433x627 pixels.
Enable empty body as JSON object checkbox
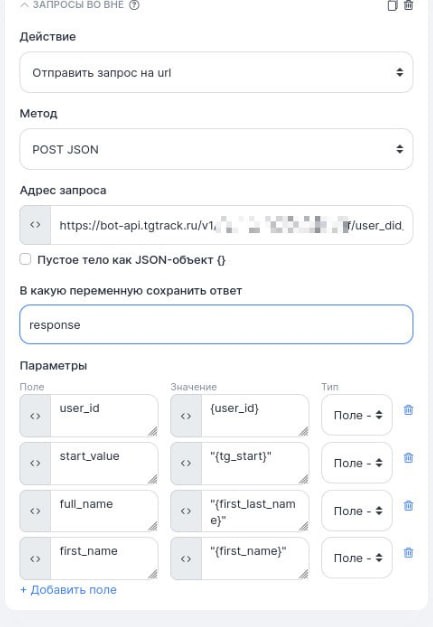pos(25,259)
